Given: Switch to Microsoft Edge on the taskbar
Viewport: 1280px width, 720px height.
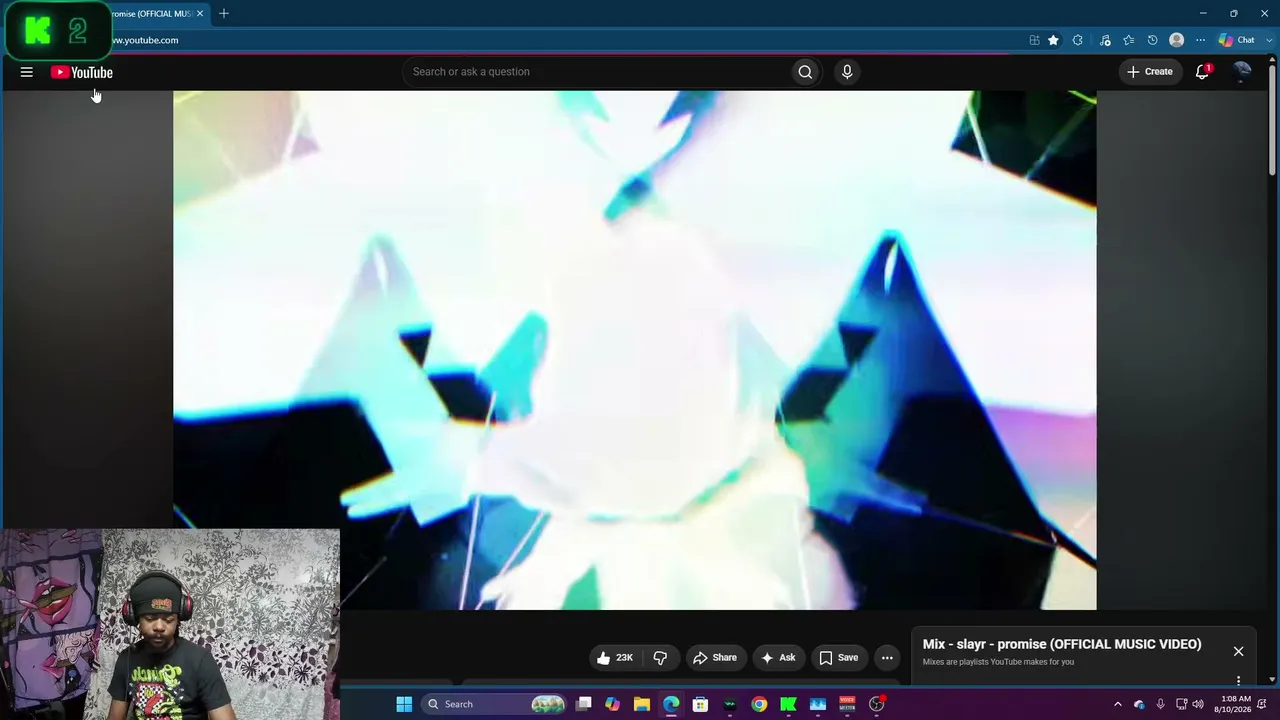Looking at the screenshot, I should [x=671, y=704].
